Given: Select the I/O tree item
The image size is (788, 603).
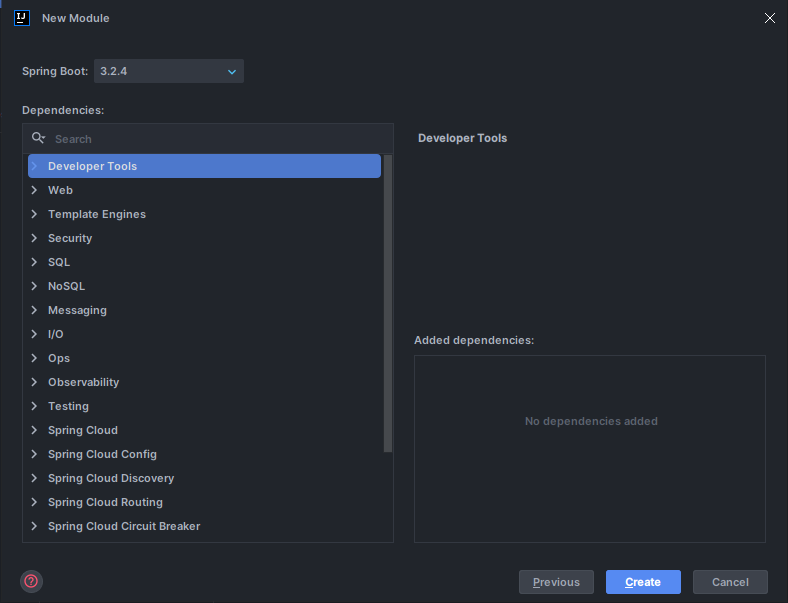Looking at the screenshot, I should coord(55,334).
